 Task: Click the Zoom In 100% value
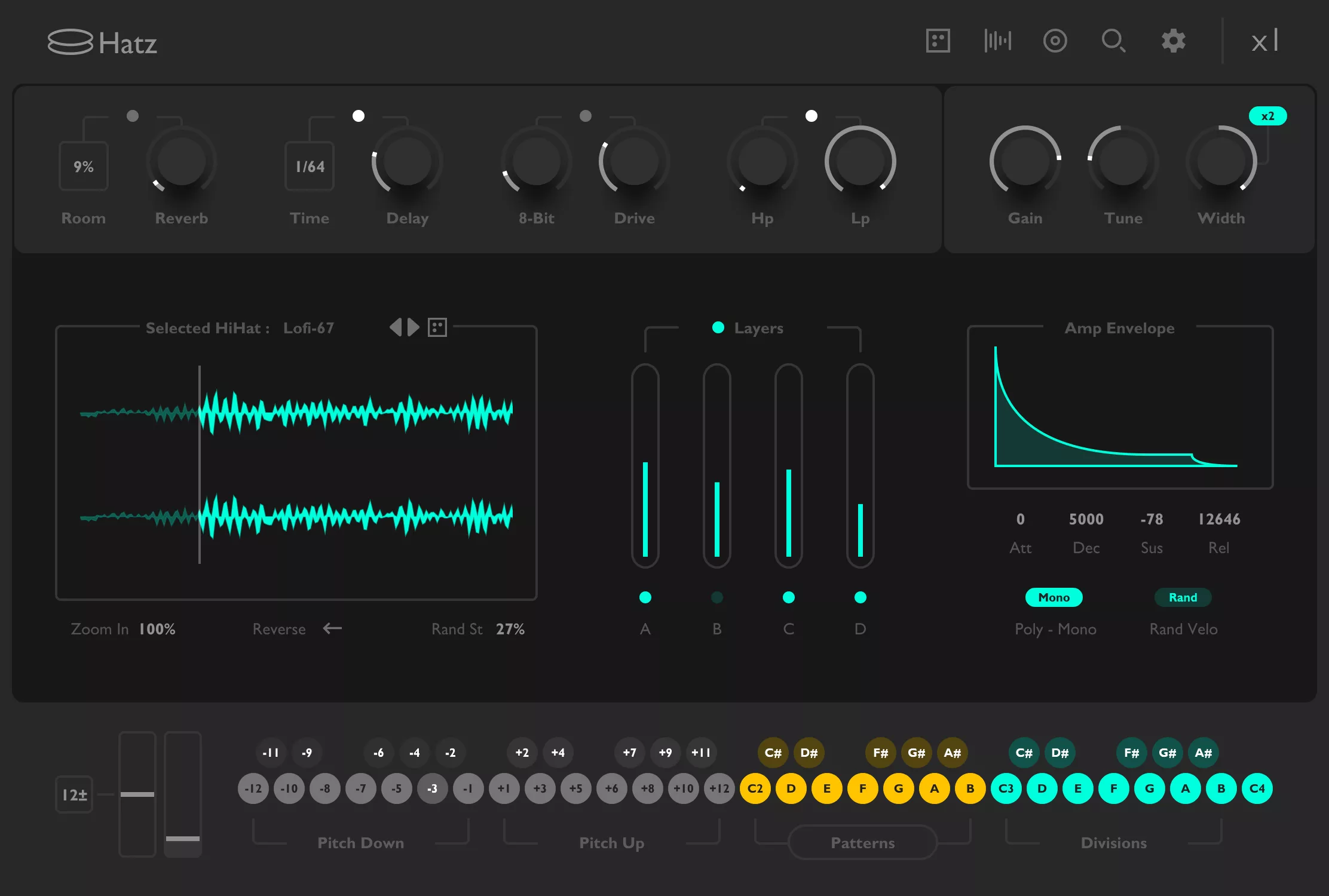click(156, 628)
